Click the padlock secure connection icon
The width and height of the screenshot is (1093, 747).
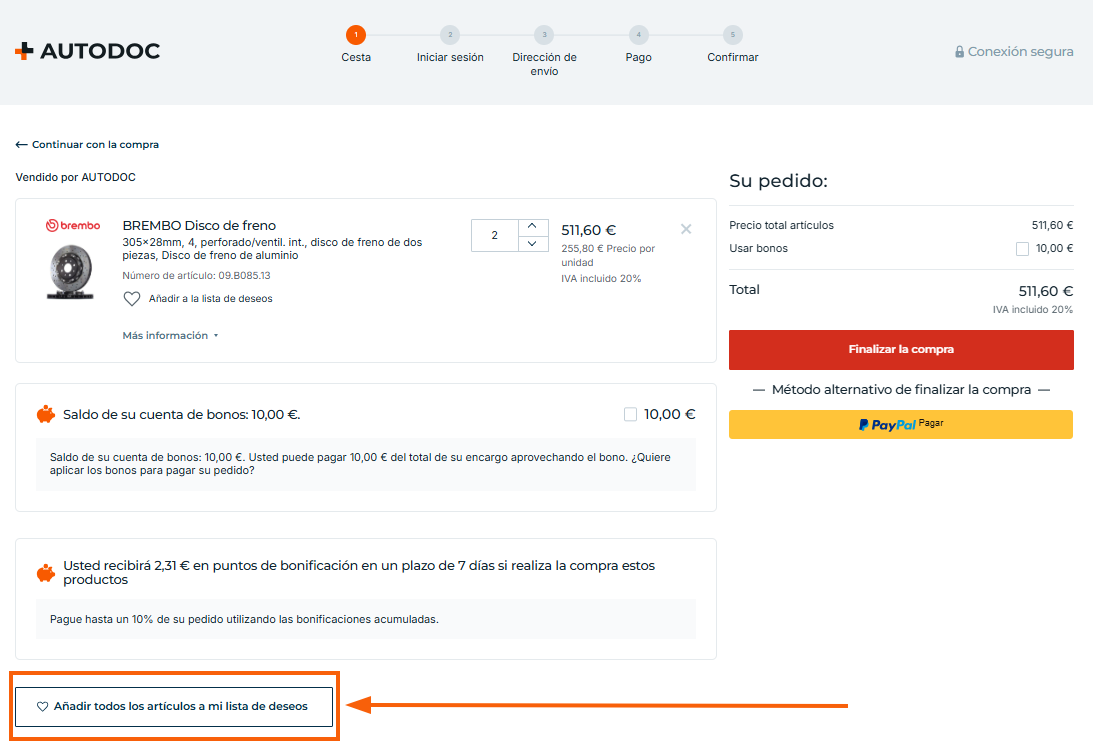click(959, 52)
